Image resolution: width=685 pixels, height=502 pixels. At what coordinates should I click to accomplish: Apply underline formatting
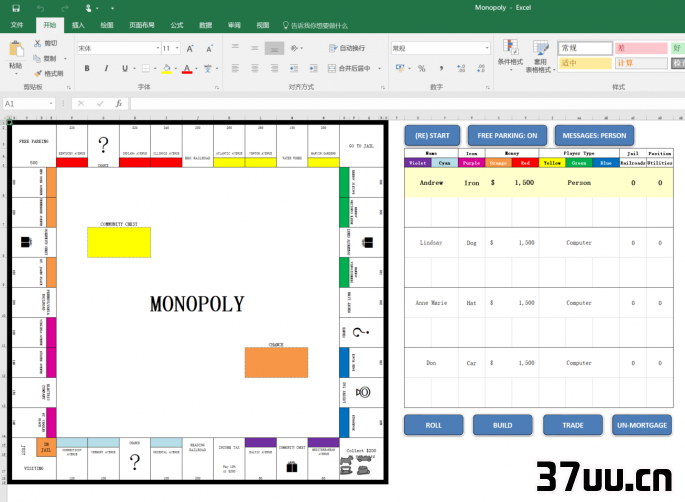pos(125,68)
